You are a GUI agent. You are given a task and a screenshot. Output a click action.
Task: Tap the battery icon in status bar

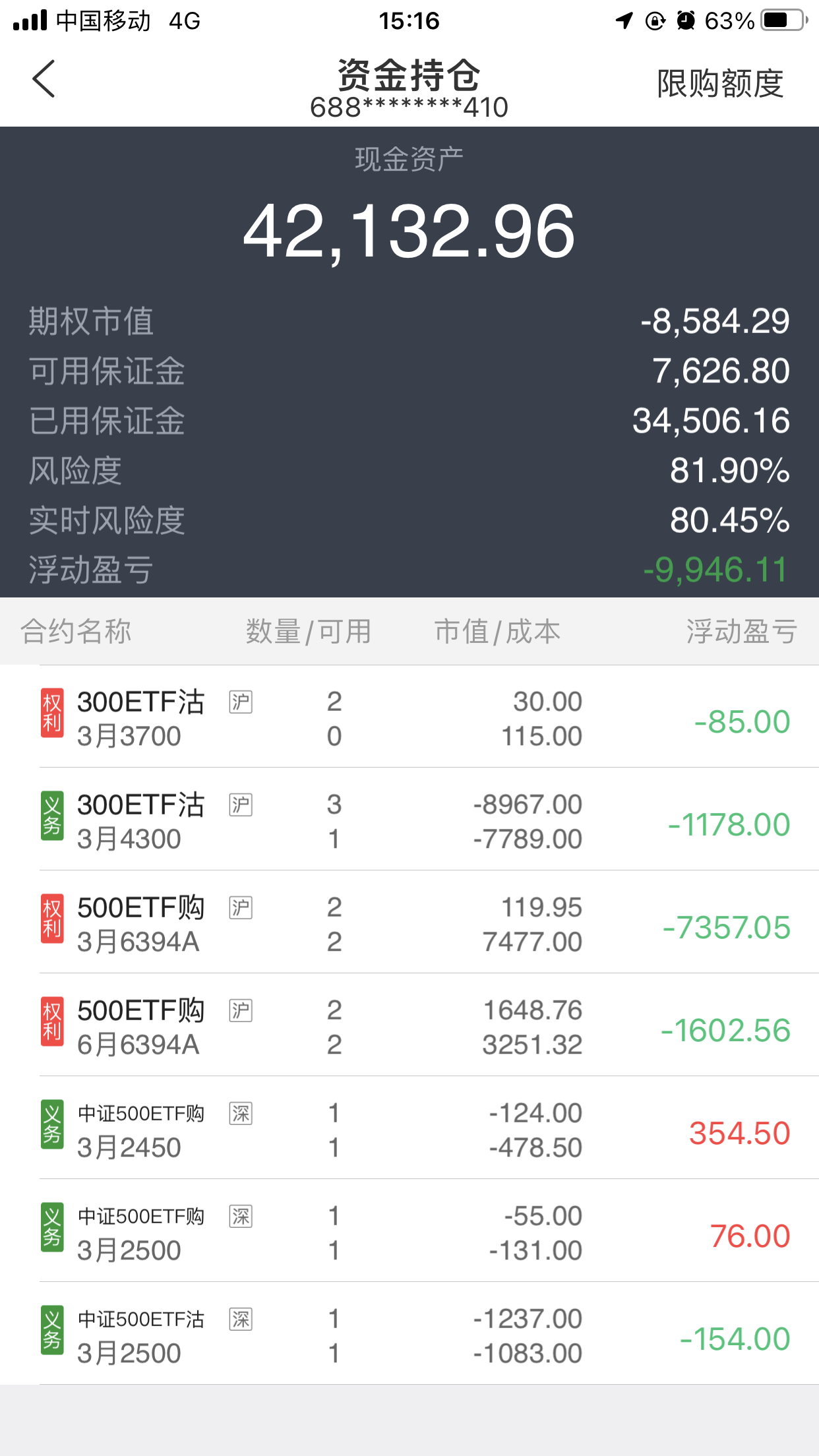[x=783, y=21]
